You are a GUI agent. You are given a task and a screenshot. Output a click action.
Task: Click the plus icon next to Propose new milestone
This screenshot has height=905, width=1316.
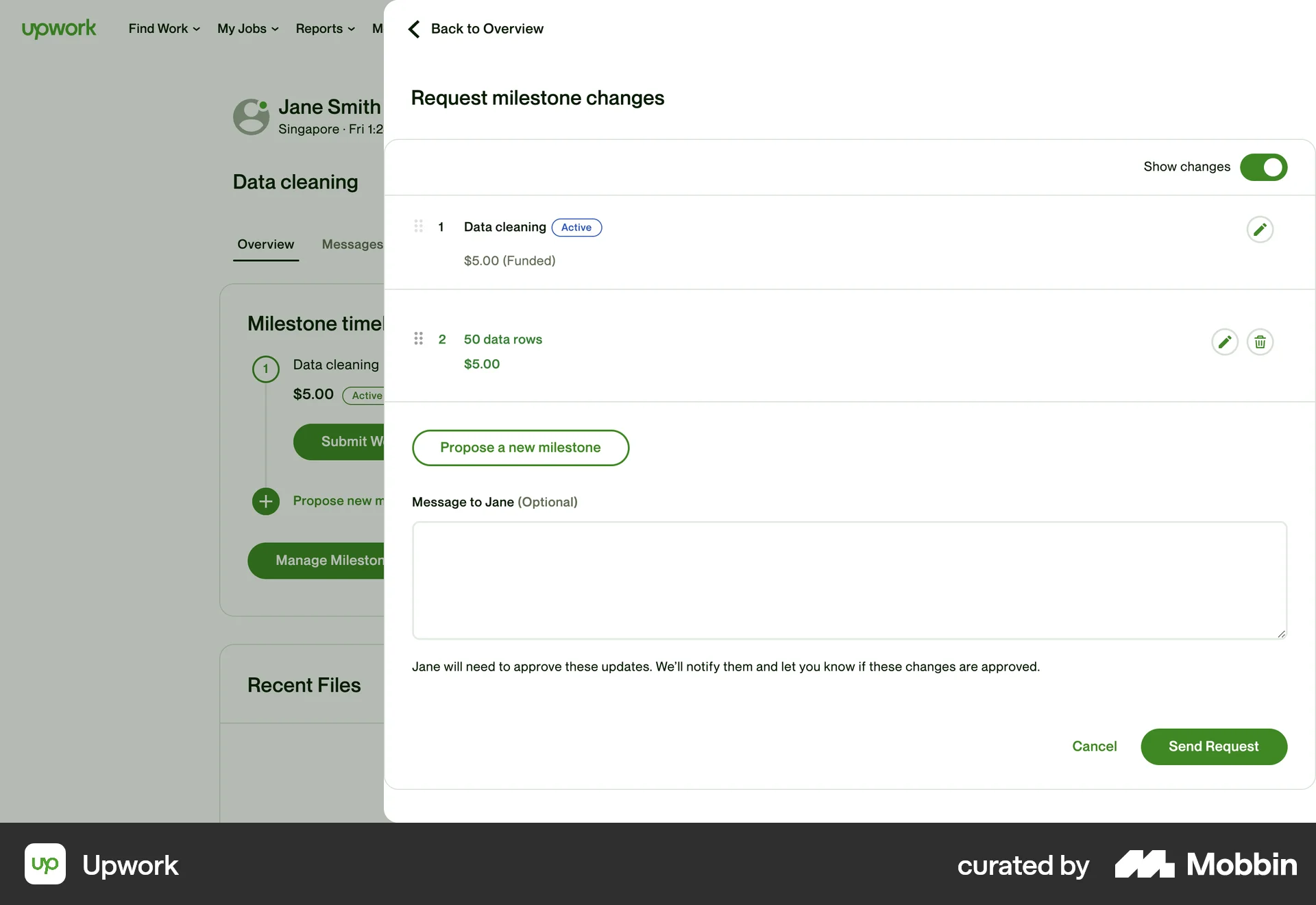pyautogui.click(x=265, y=501)
